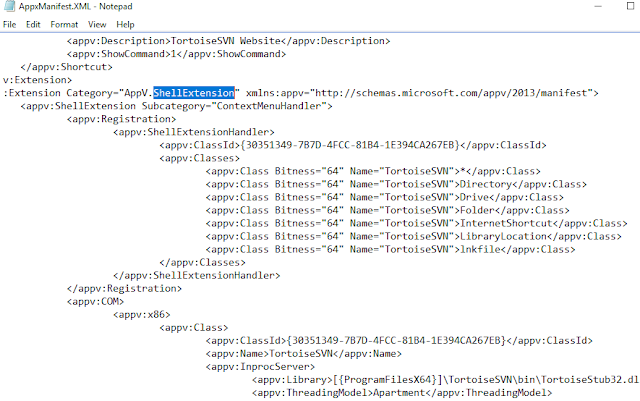Click the Class line containing Drive

point(384,198)
